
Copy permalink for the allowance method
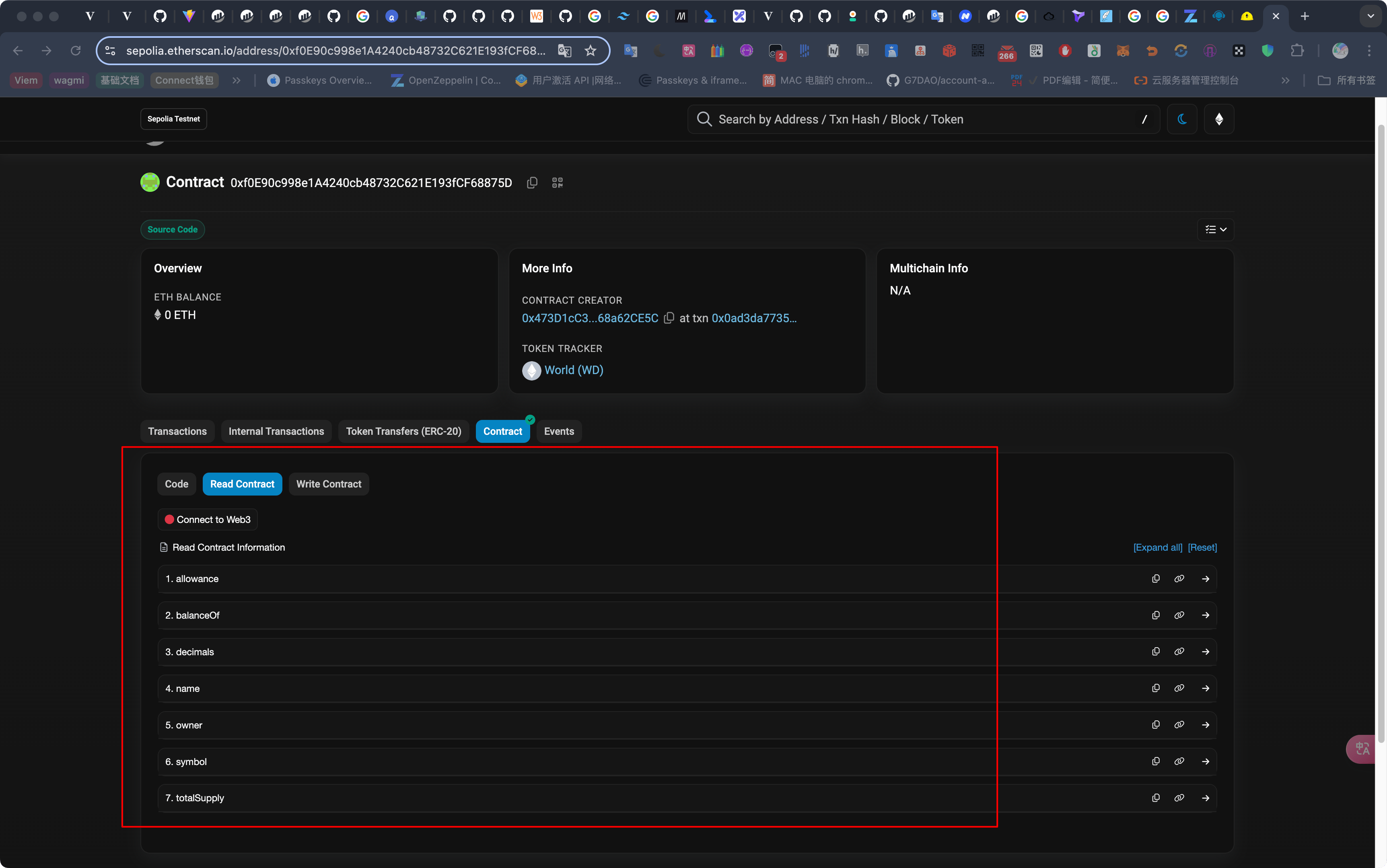coord(1179,579)
